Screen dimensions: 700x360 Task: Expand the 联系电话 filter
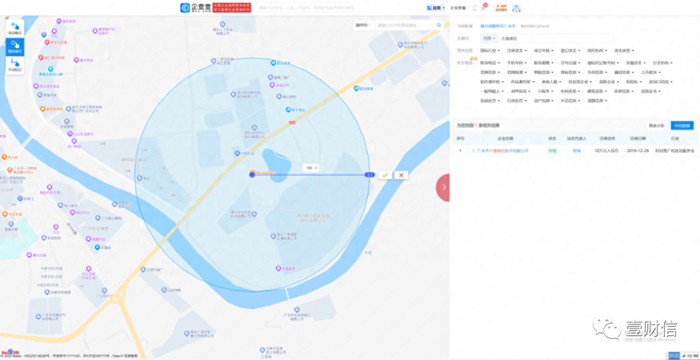coord(490,63)
